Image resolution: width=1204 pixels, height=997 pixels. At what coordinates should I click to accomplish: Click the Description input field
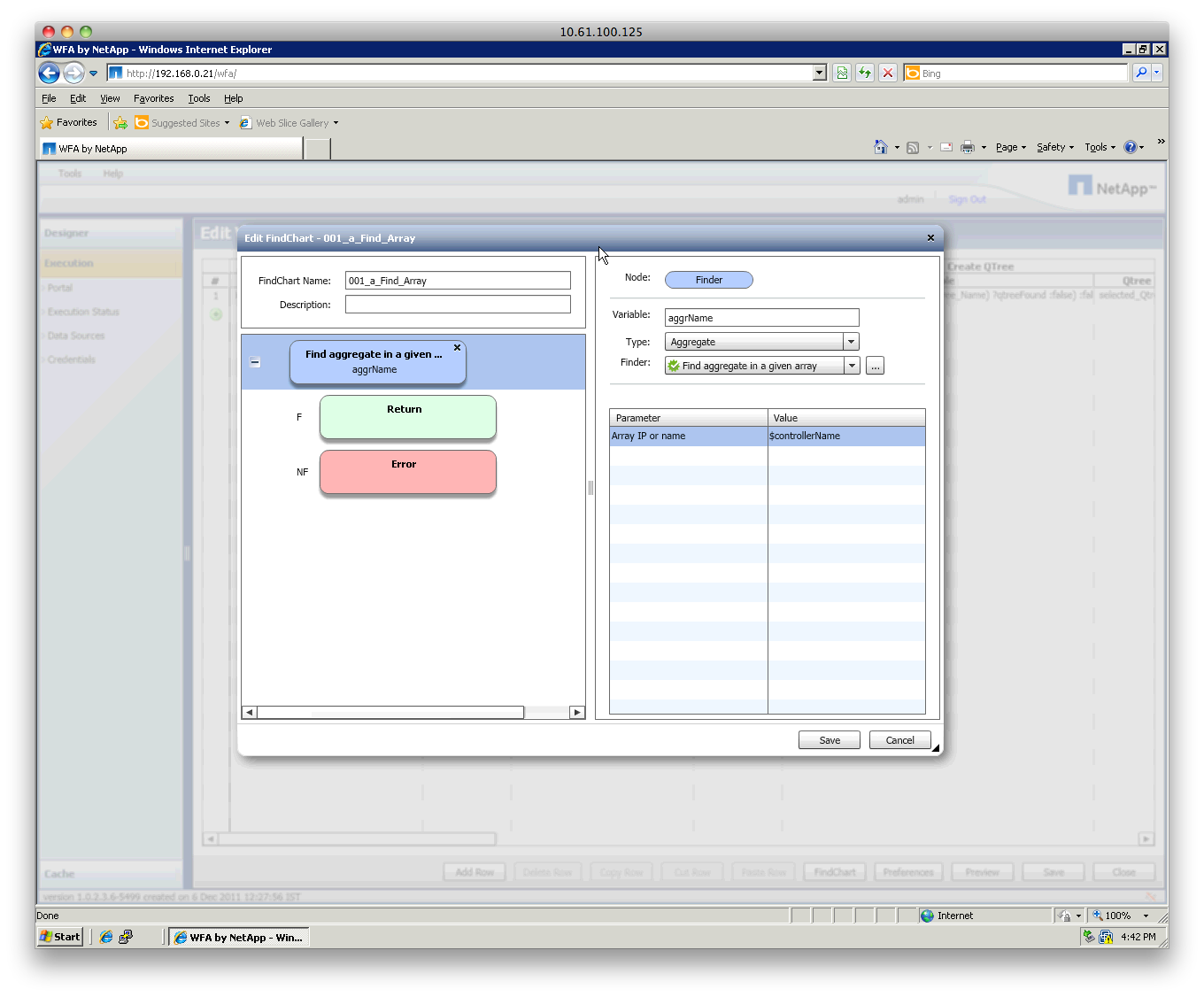point(458,305)
